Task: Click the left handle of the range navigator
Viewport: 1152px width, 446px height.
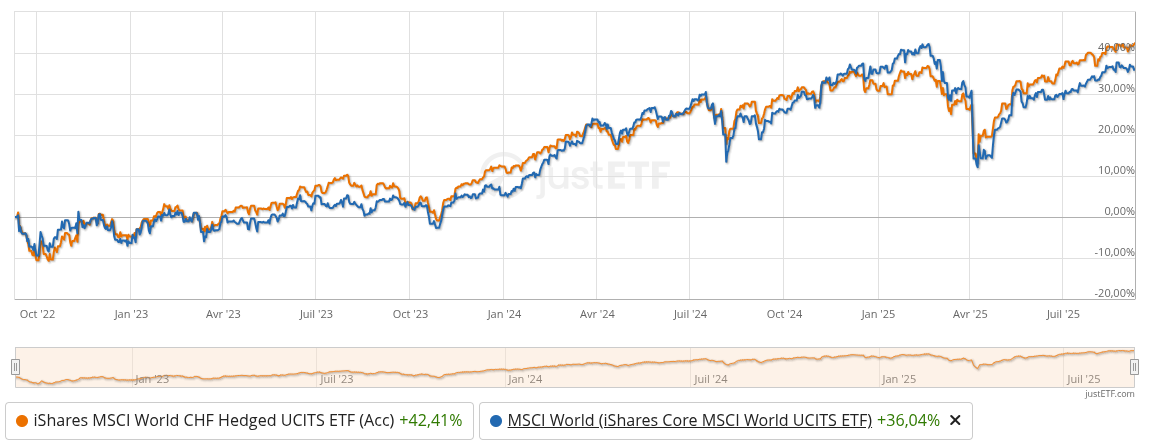Action: pos(15,367)
